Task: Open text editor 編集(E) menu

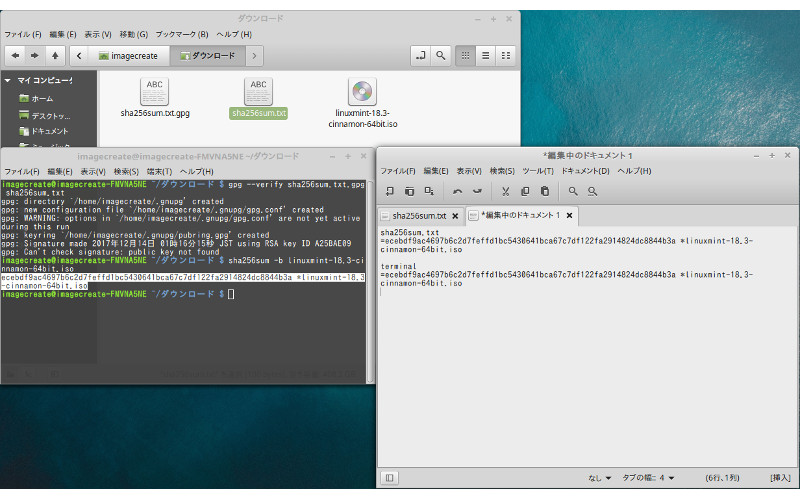Action: tap(436, 171)
